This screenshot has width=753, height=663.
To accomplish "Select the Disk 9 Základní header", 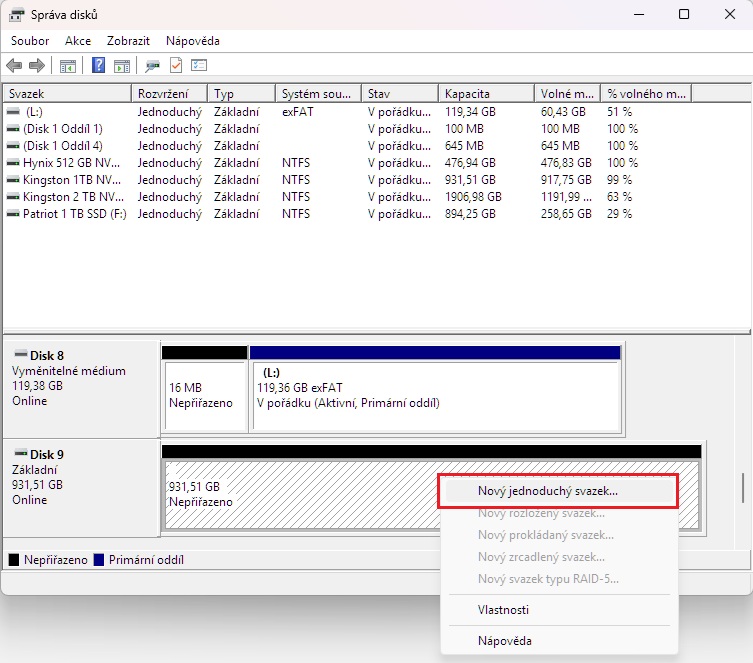I will click(x=81, y=488).
